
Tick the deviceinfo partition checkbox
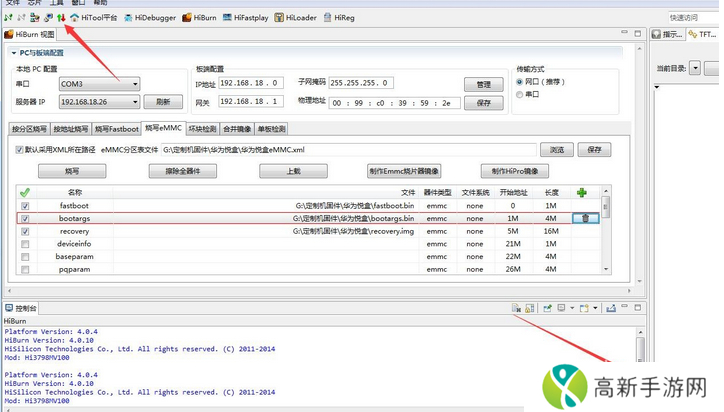(x=25, y=243)
